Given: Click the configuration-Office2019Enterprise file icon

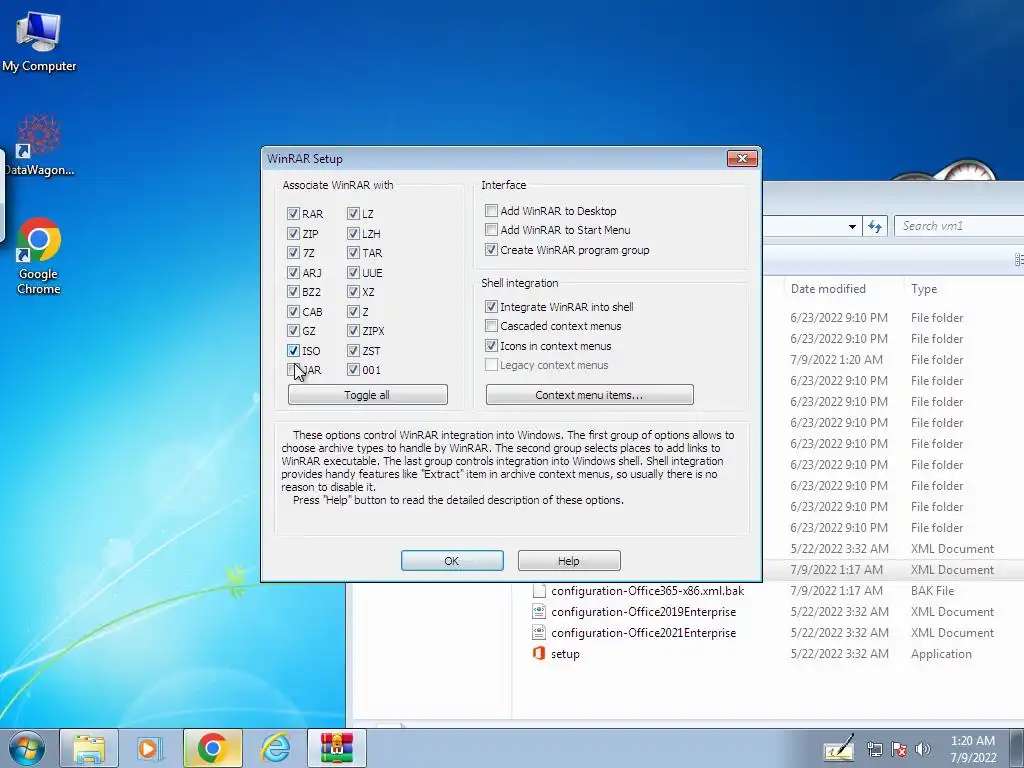Looking at the screenshot, I should tap(539, 612).
